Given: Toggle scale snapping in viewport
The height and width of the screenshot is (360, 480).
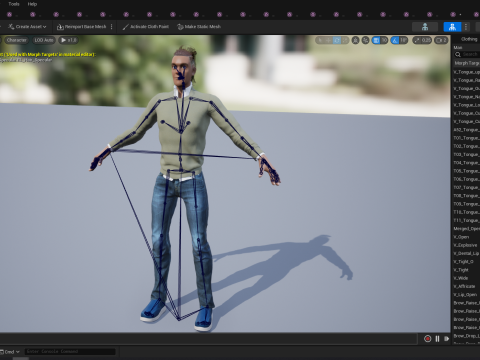Looking at the screenshot, I should pyautogui.click(x=417, y=40).
